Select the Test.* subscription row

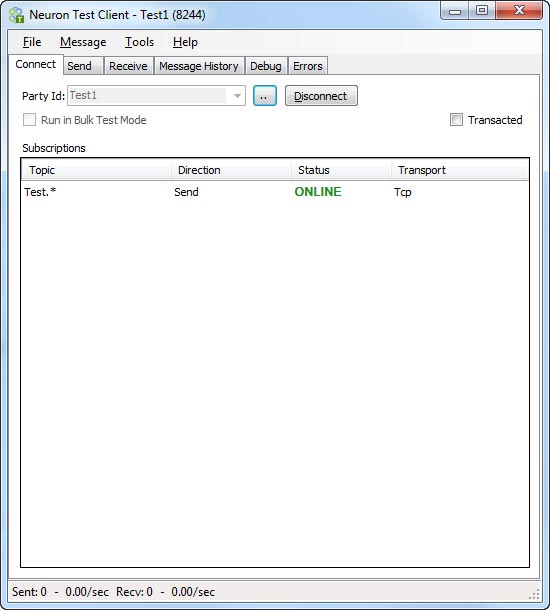click(x=275, y=192)
